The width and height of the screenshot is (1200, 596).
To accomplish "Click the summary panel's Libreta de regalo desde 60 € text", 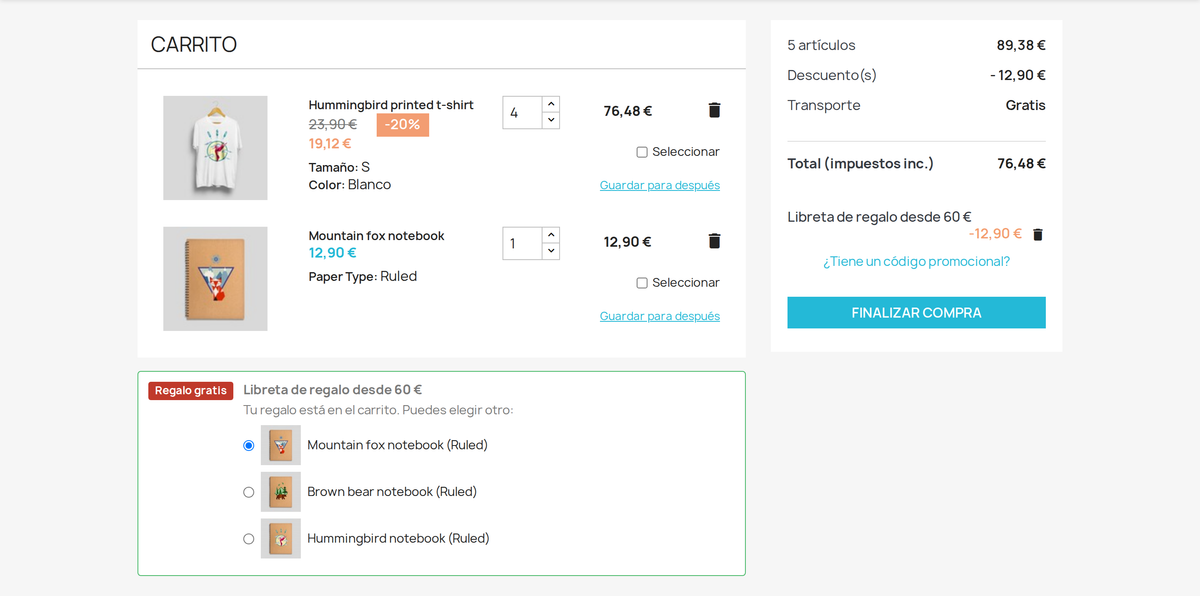I will [879, 217].
